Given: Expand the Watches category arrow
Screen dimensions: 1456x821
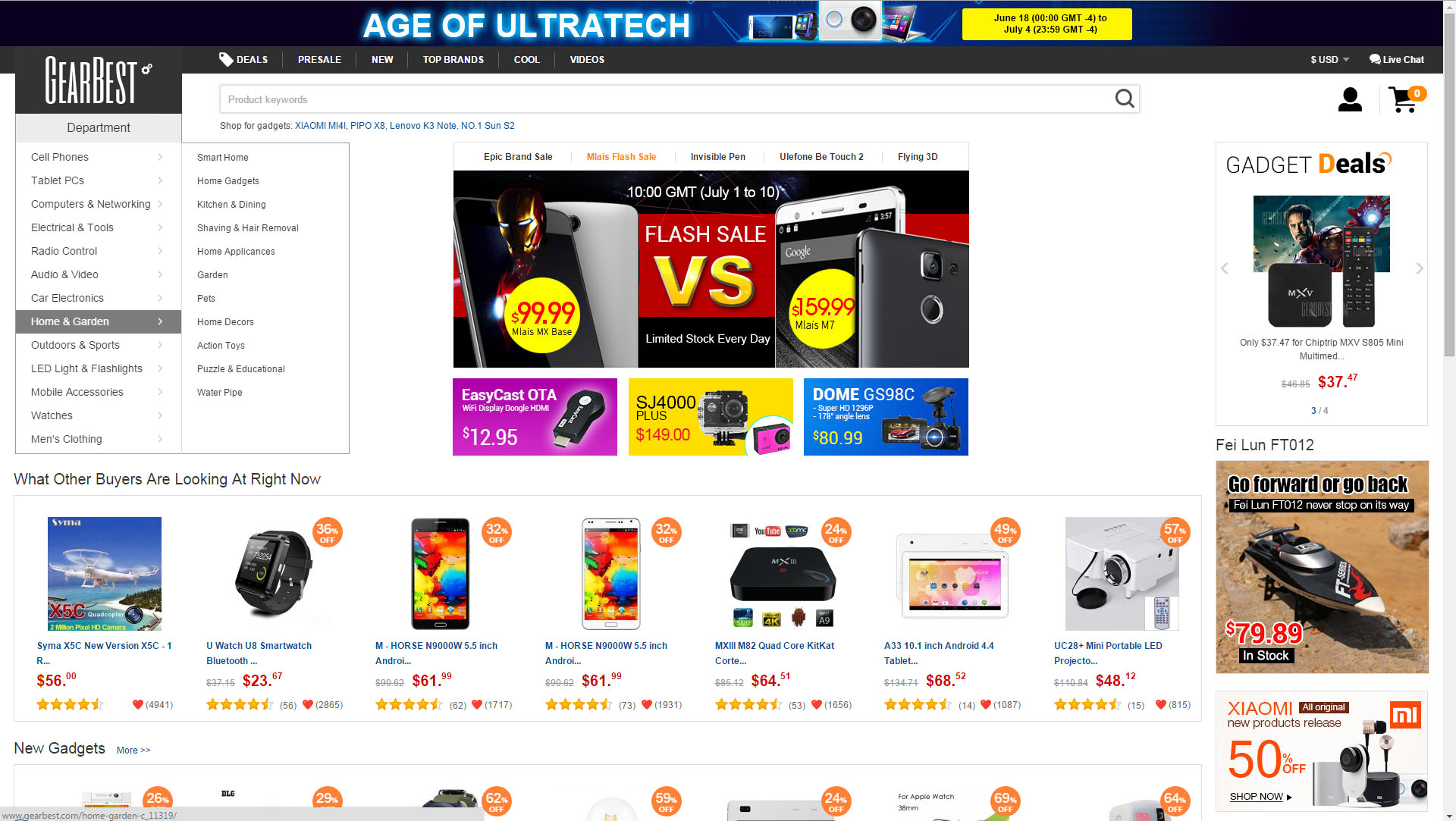Looking at the screenshot, I should pos(160,415).
